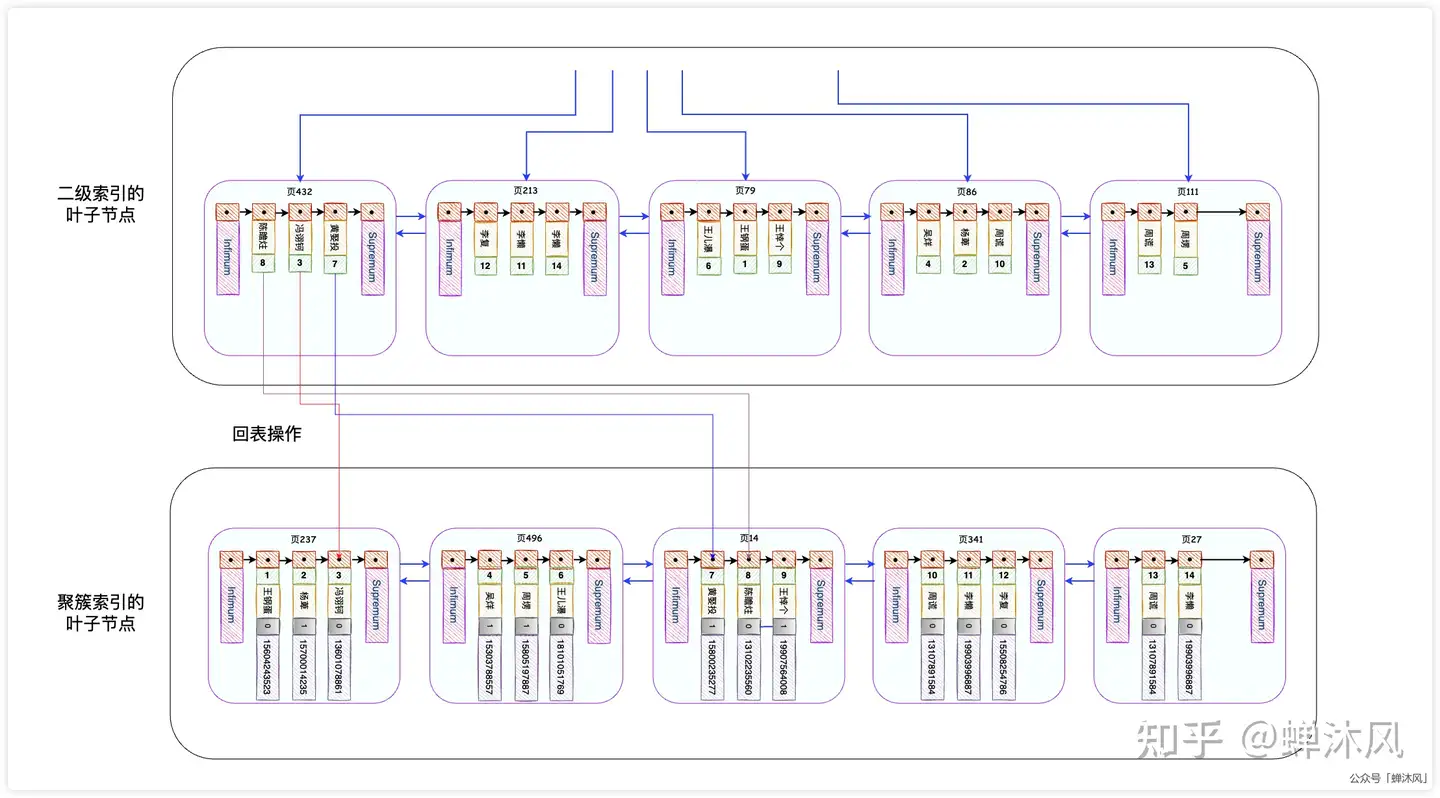This screenshot has width=1440, height=798.
Task: Click phone number 15508254786
Action: (x=1005, y=667)
